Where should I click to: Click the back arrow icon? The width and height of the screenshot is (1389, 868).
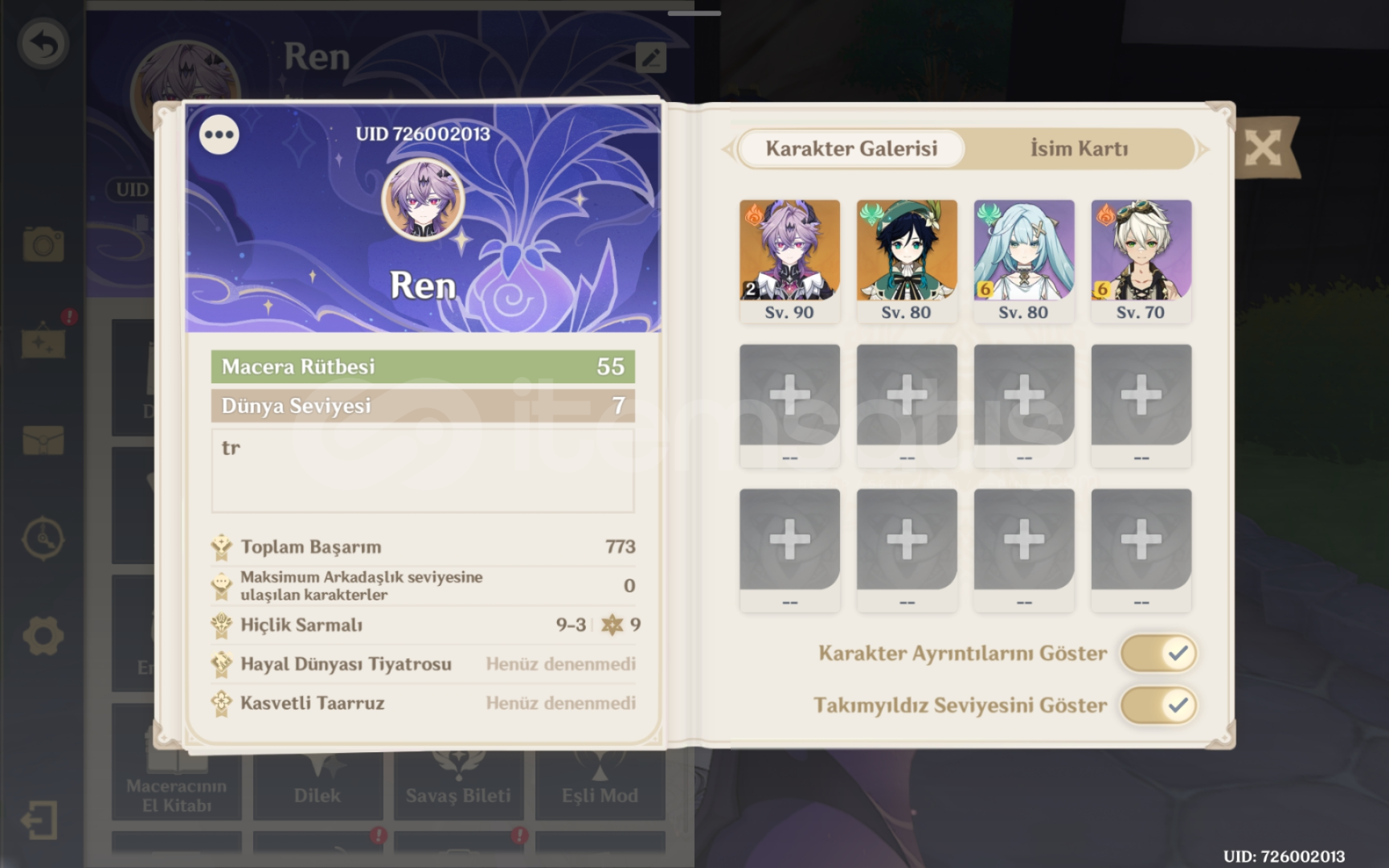pyautogui.click(x=43, y=43)
